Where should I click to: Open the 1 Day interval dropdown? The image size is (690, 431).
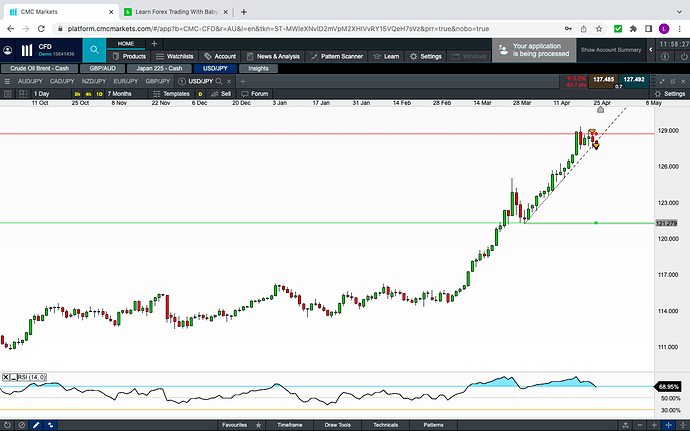click(40, 93)
